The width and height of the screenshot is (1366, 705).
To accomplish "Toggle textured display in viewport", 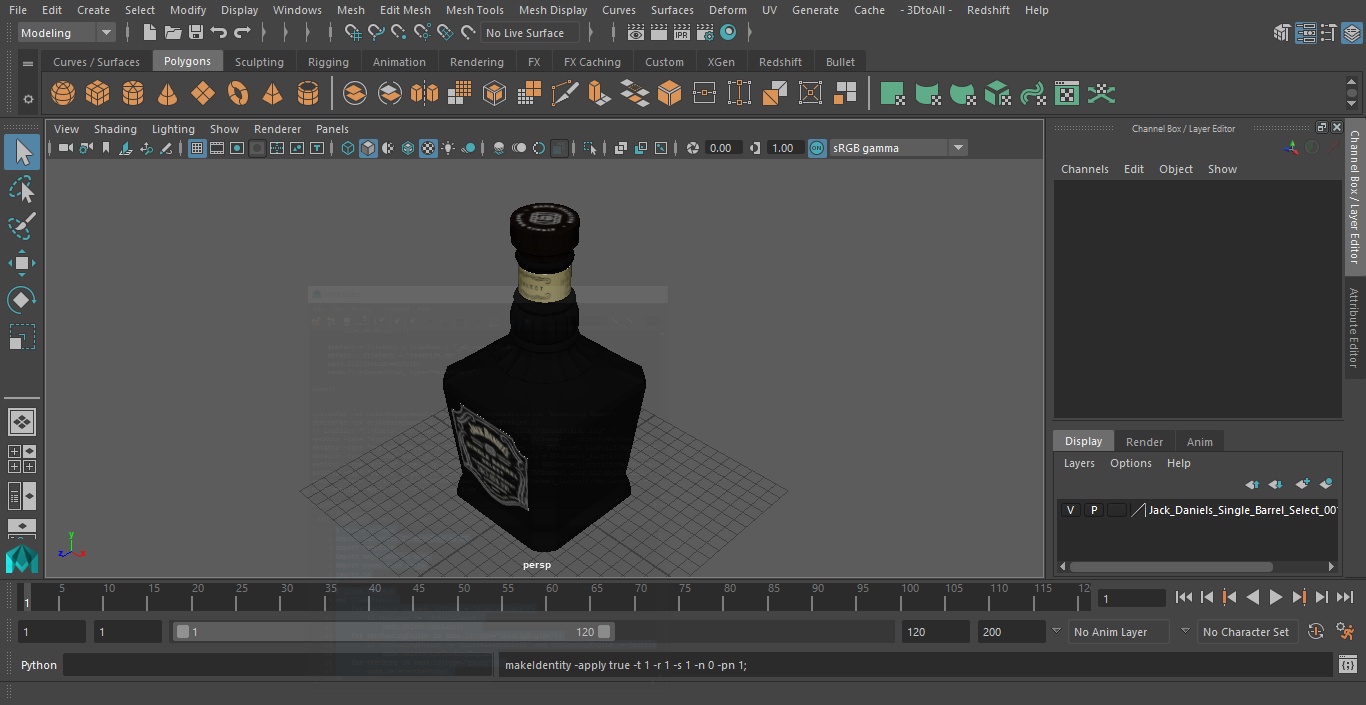I will click(x=428, y=148).
